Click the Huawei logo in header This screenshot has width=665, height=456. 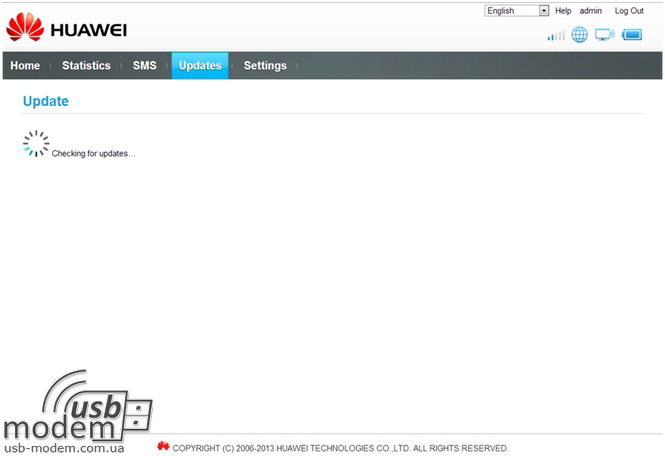(66, 28)
